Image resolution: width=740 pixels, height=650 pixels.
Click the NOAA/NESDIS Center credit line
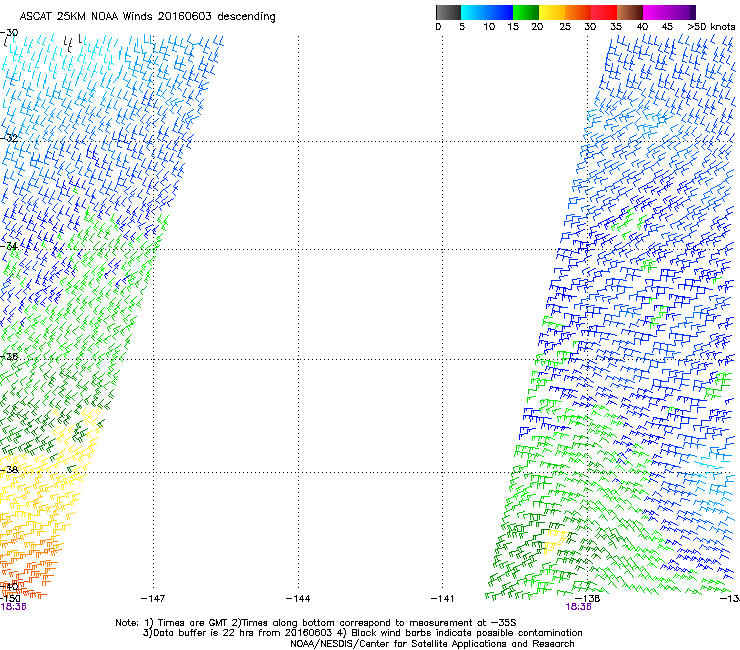click(432, 644)
